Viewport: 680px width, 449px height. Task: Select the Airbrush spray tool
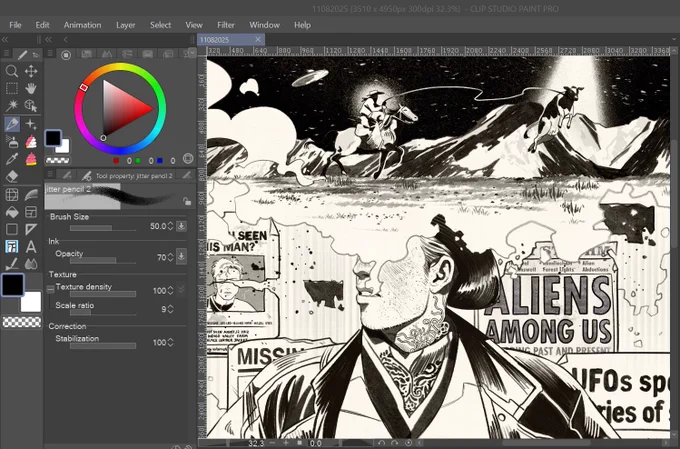(x=12, y=141)
